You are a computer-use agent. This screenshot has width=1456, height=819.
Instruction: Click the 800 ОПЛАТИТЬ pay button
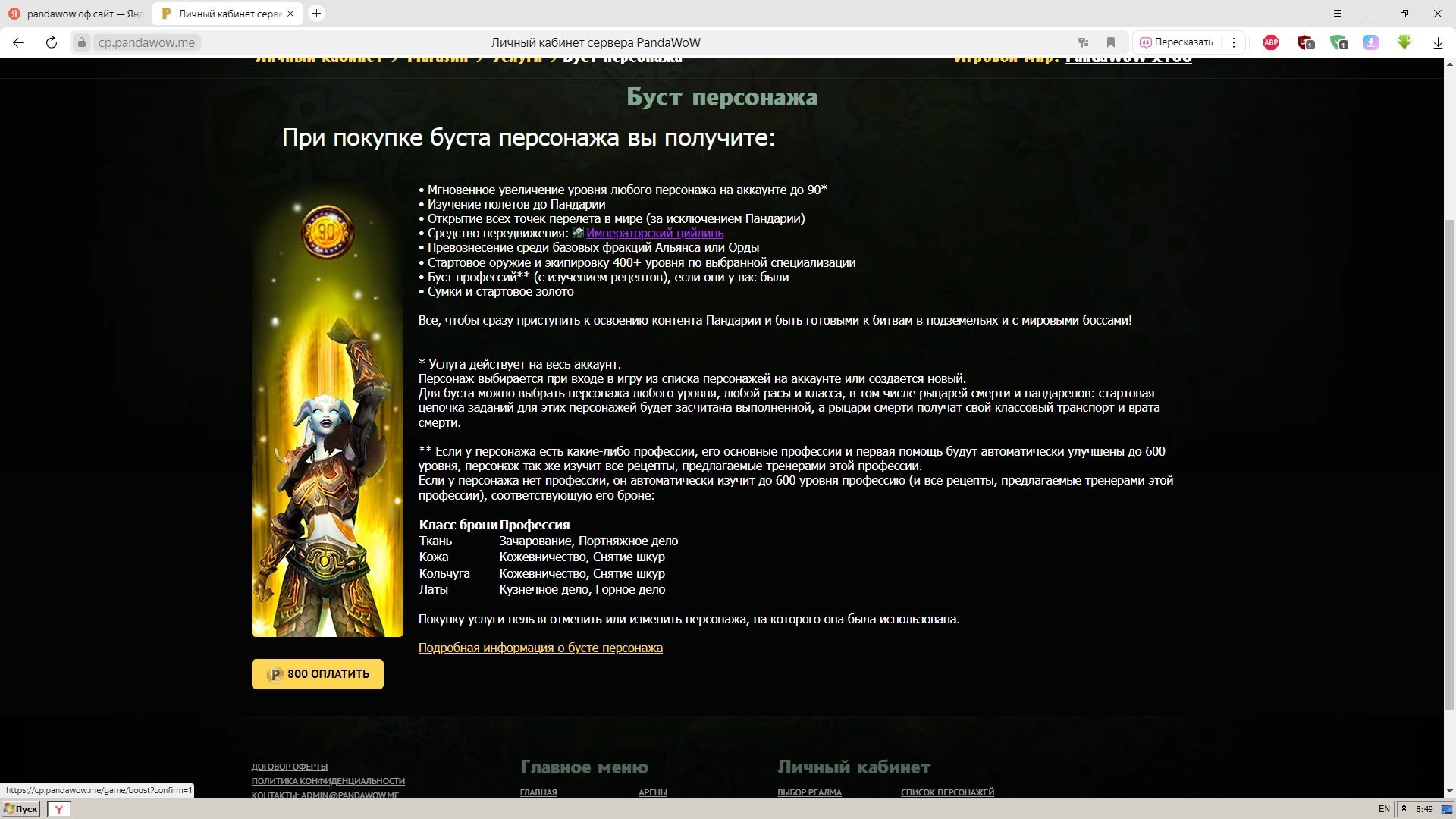pyautogui.click(x=318, y=674)
